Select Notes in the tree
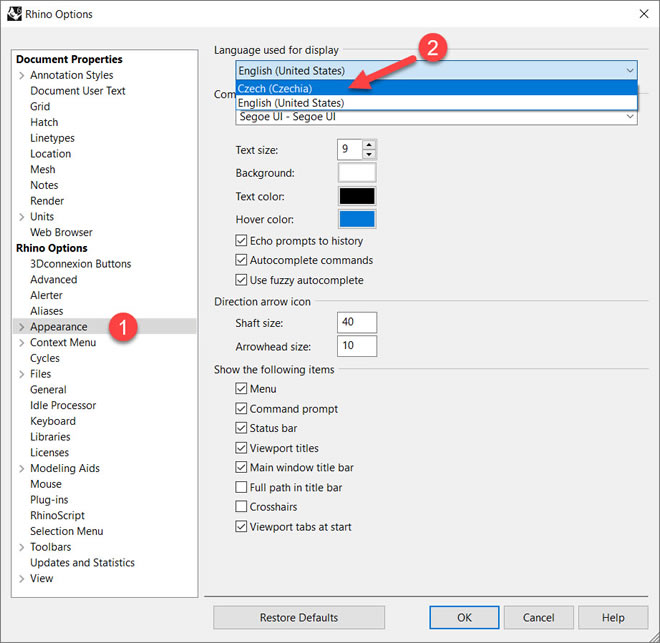 [x=44, y=185]
